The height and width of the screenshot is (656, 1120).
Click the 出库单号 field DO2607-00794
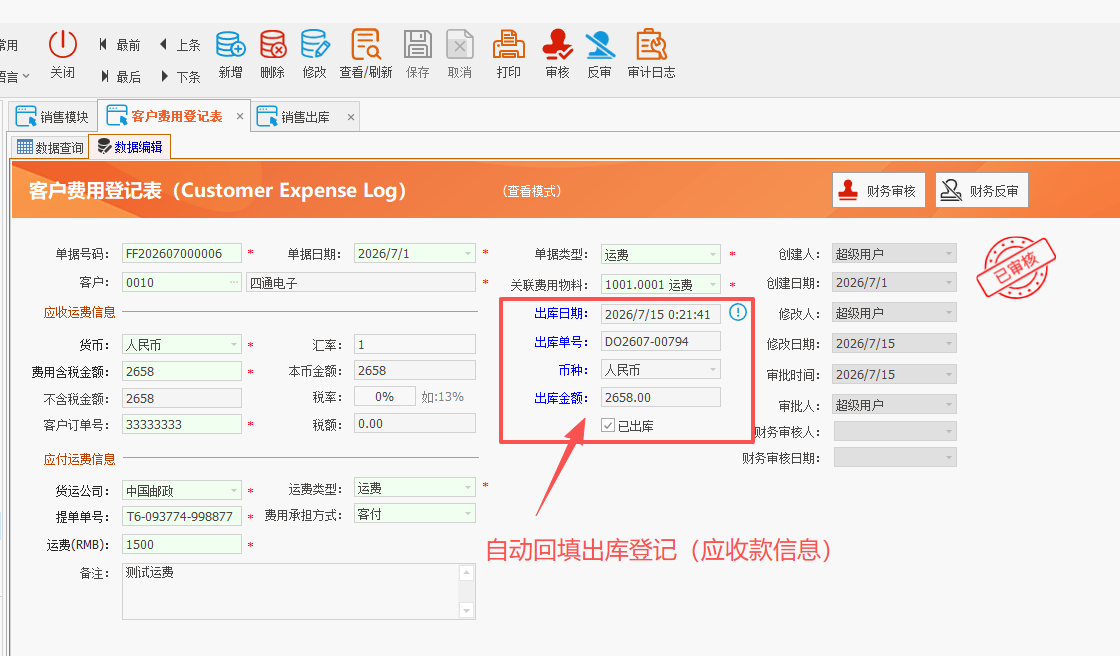click(x=661, y=342)
